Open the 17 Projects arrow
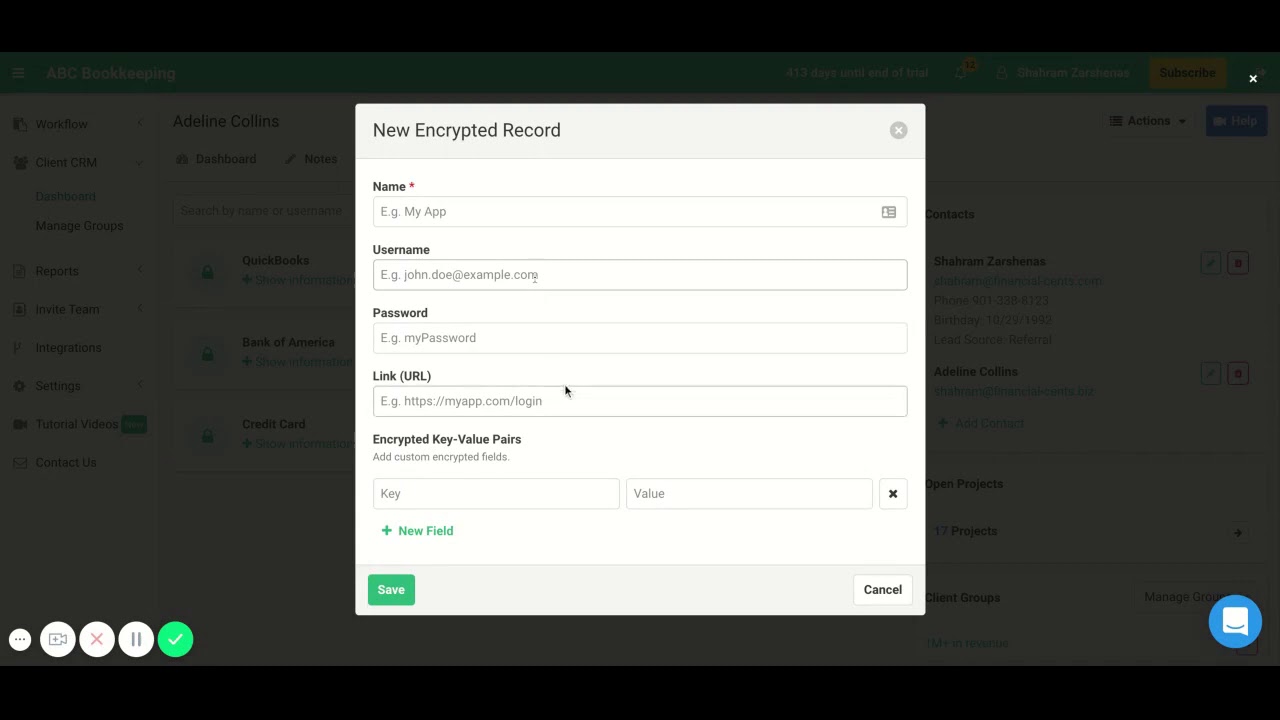Screen dimensions: 1280x720 1238,532
